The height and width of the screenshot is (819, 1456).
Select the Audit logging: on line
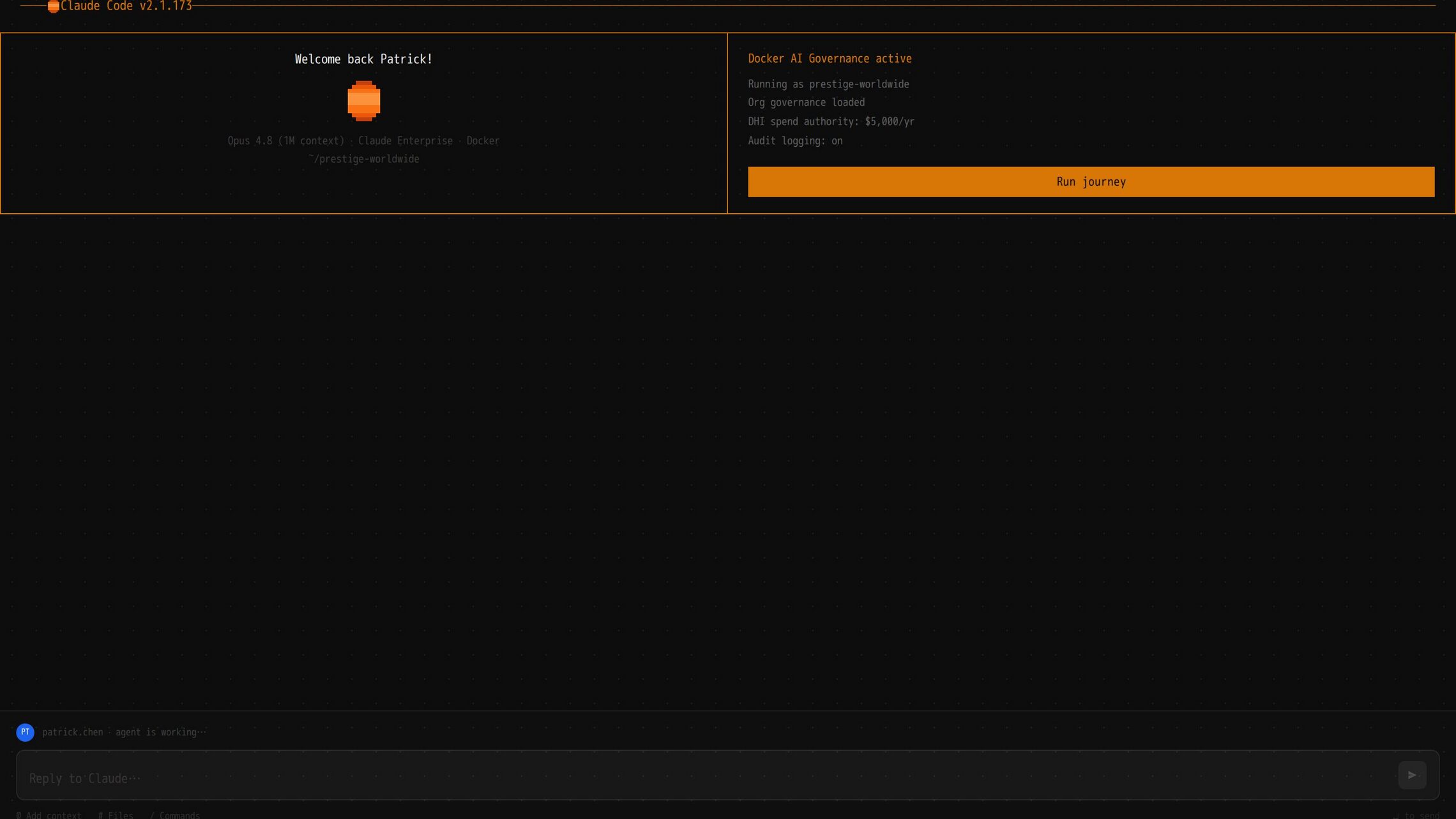[x=795, y=141]
